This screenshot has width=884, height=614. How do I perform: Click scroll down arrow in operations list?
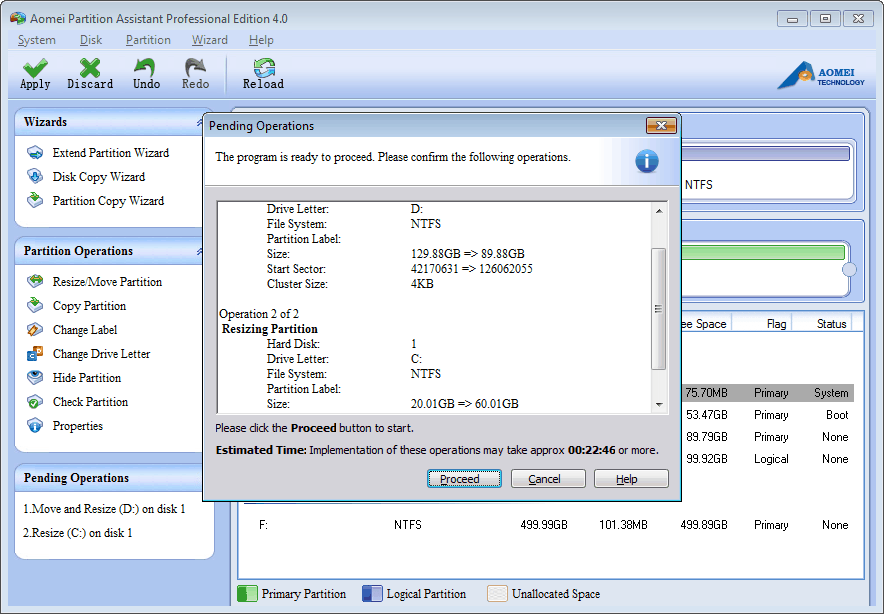click(659, 404)
